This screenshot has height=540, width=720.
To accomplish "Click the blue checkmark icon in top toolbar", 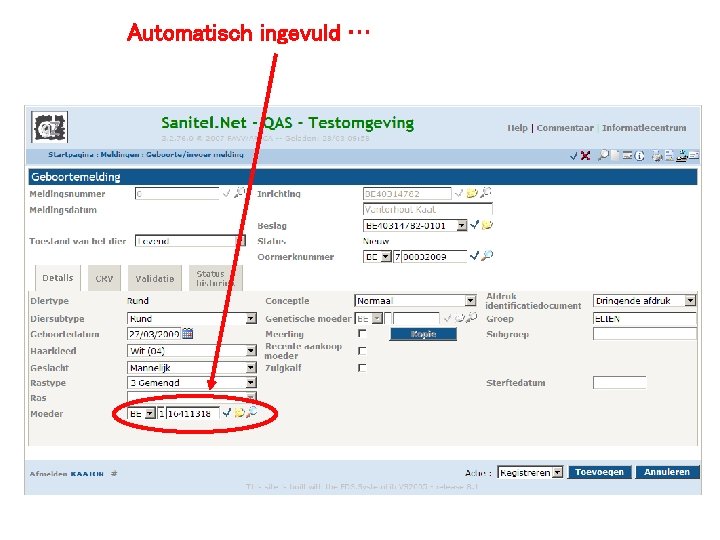I will tap(574, 156).
